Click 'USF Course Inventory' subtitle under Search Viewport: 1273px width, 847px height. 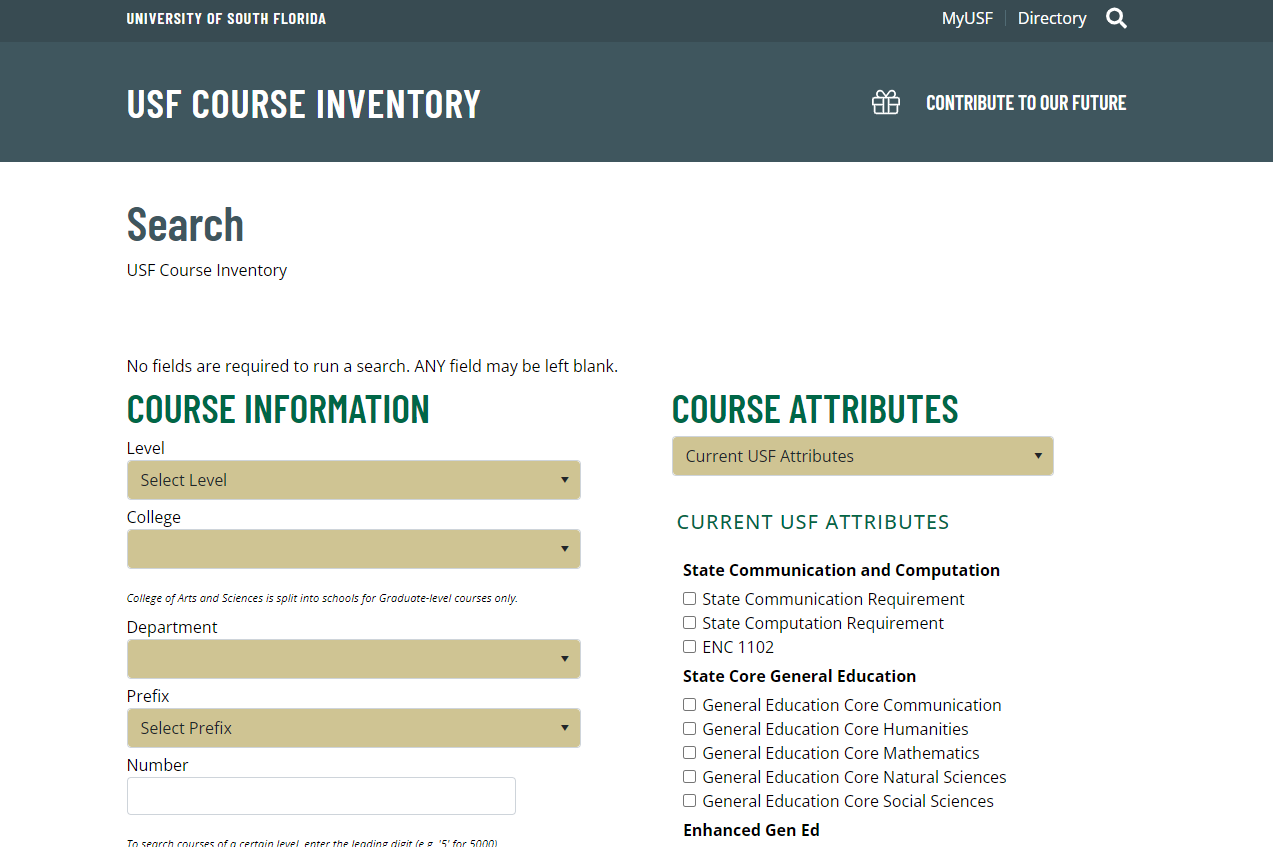pyautogui.click(x=207, y=270)
